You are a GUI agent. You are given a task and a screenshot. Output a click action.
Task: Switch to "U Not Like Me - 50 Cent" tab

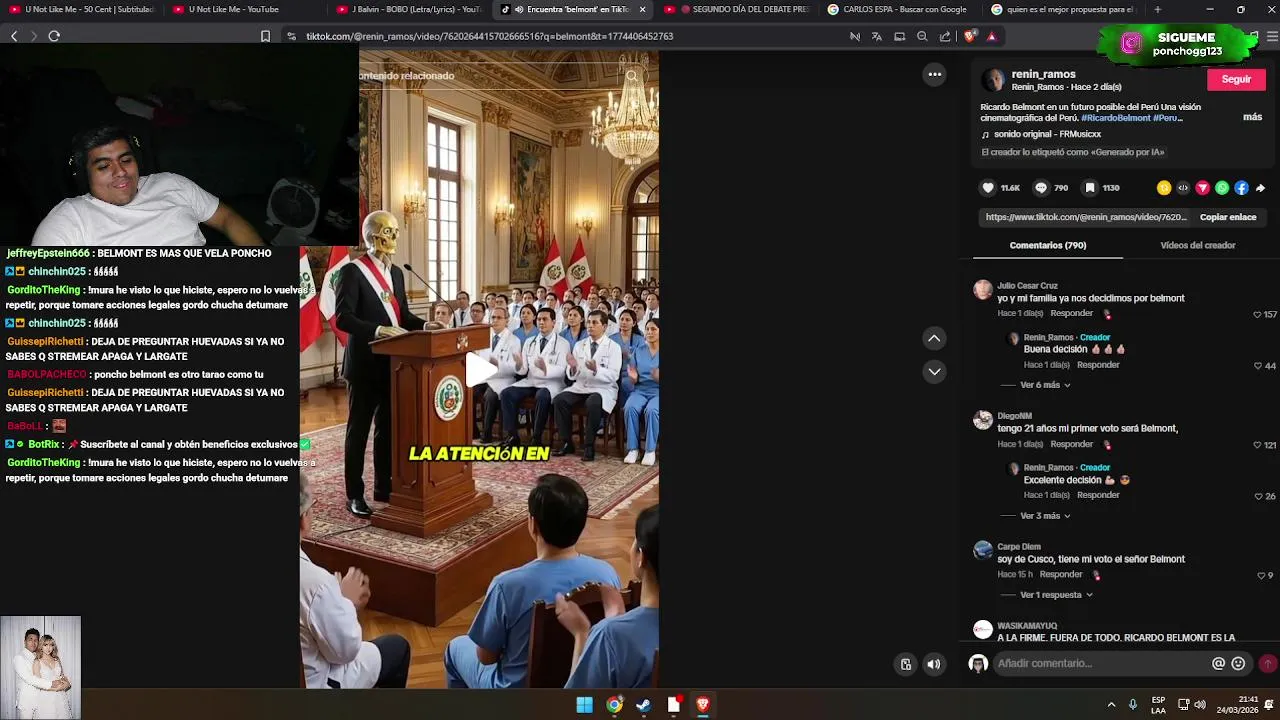pos(80,9)
